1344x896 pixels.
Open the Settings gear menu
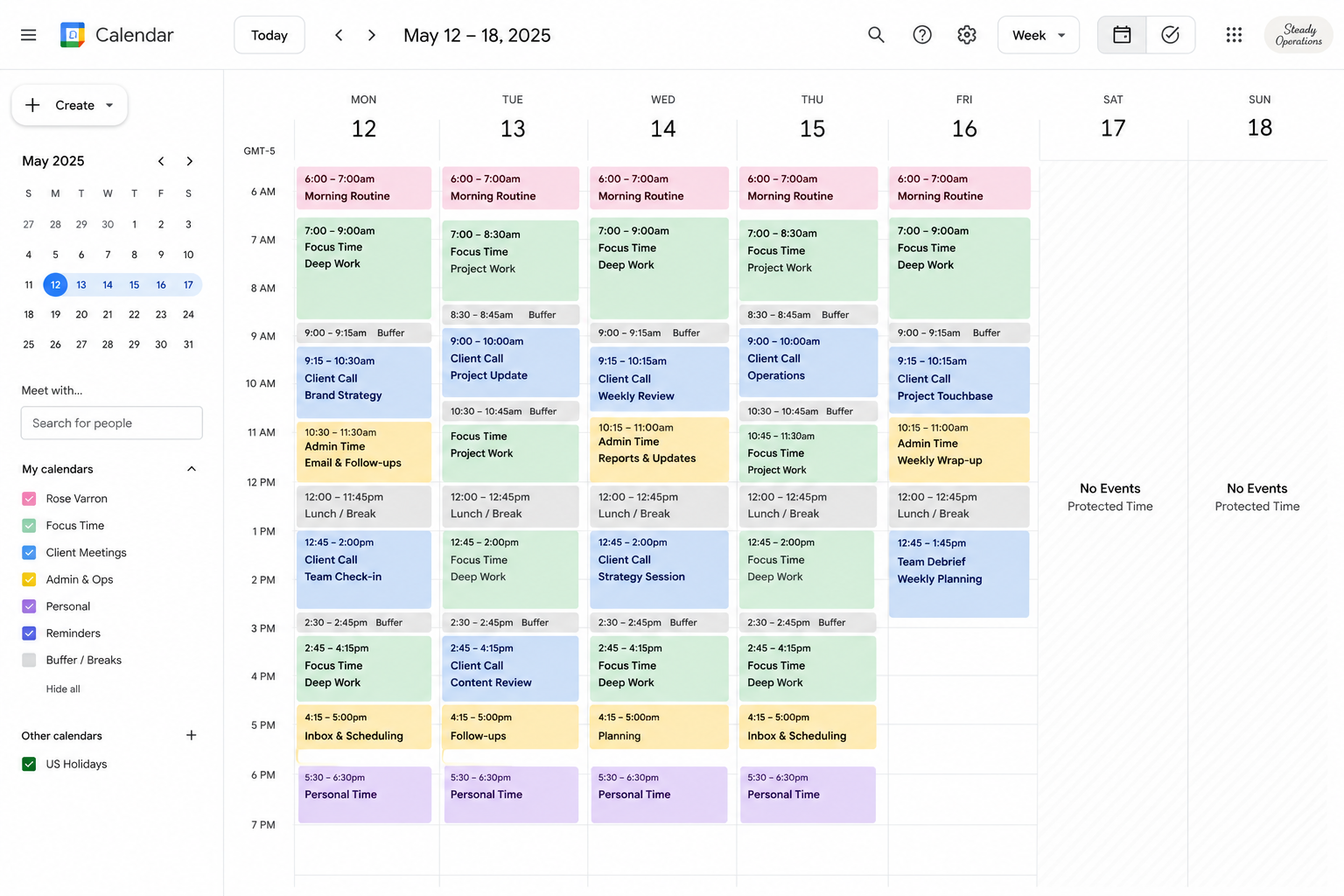967,35
